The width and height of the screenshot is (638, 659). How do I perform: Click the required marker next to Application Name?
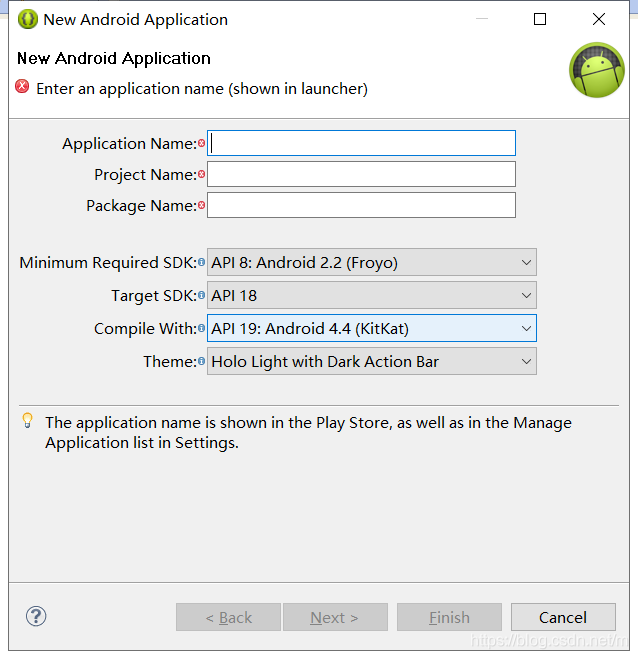(202, 143)
